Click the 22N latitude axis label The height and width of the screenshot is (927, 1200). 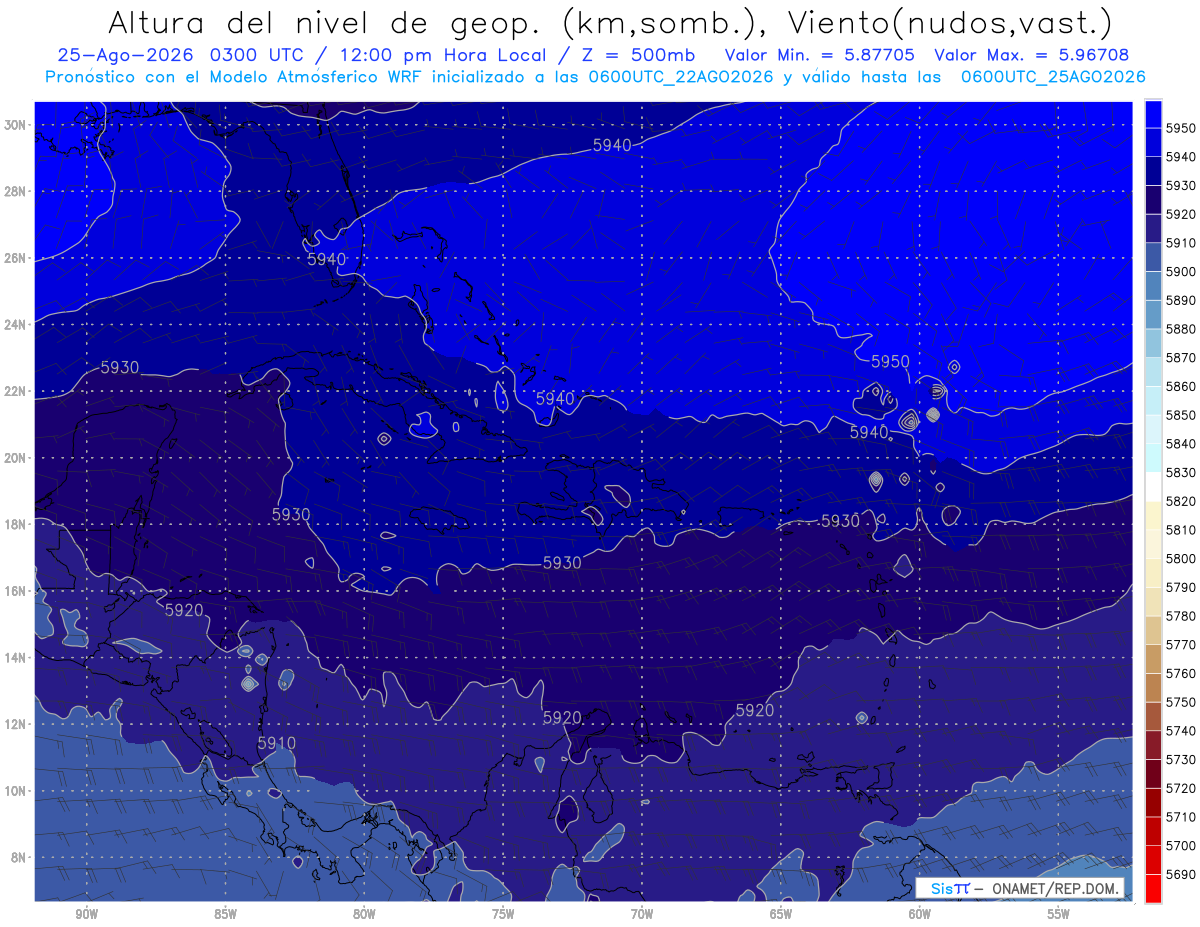(x=17, y=391)
